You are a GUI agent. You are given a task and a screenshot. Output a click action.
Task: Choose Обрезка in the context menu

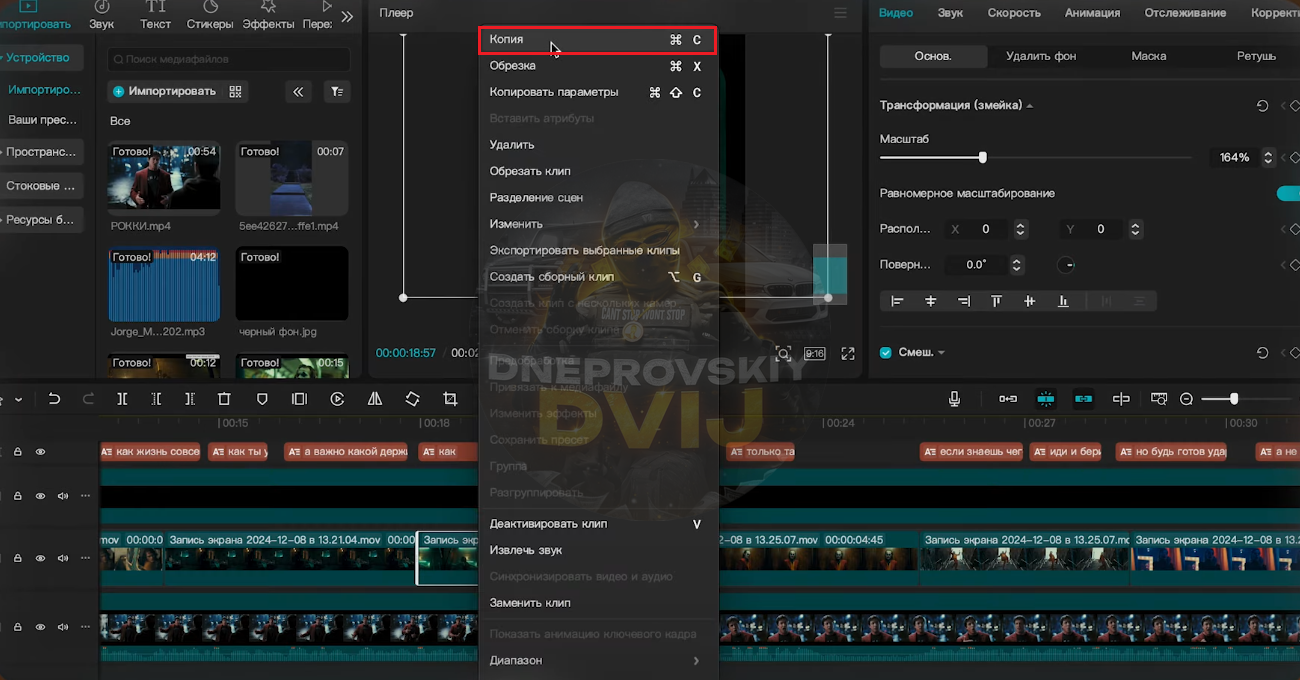[x=598, y=66]
